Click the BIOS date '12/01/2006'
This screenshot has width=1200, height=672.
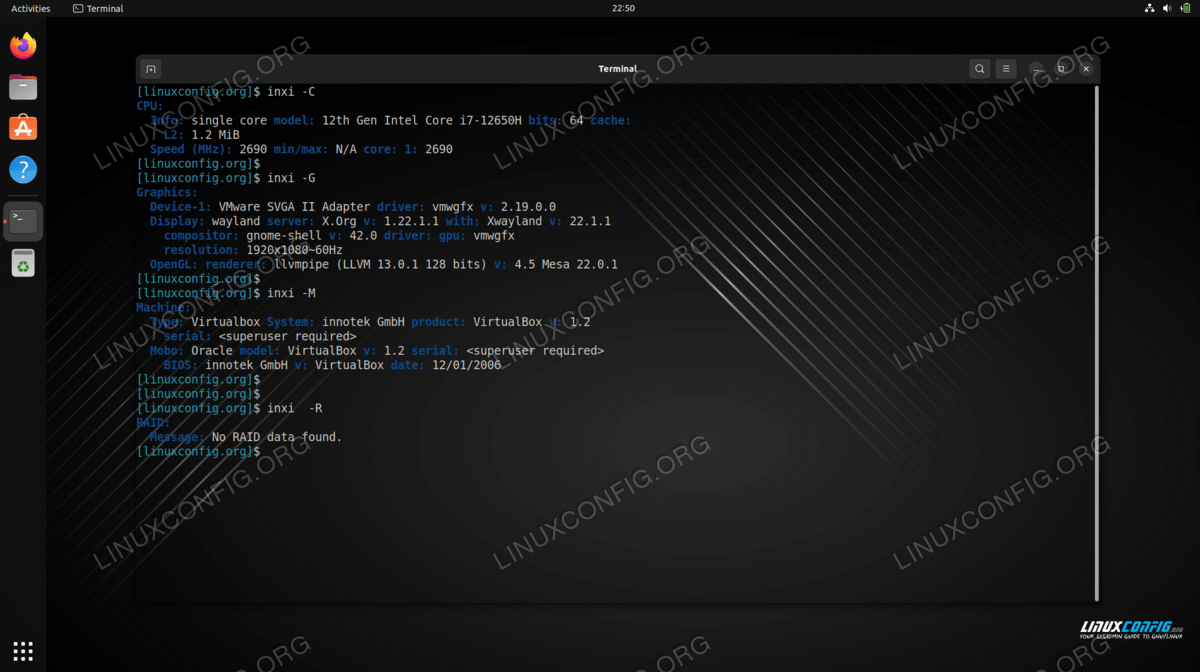click(x=466, y=365)
